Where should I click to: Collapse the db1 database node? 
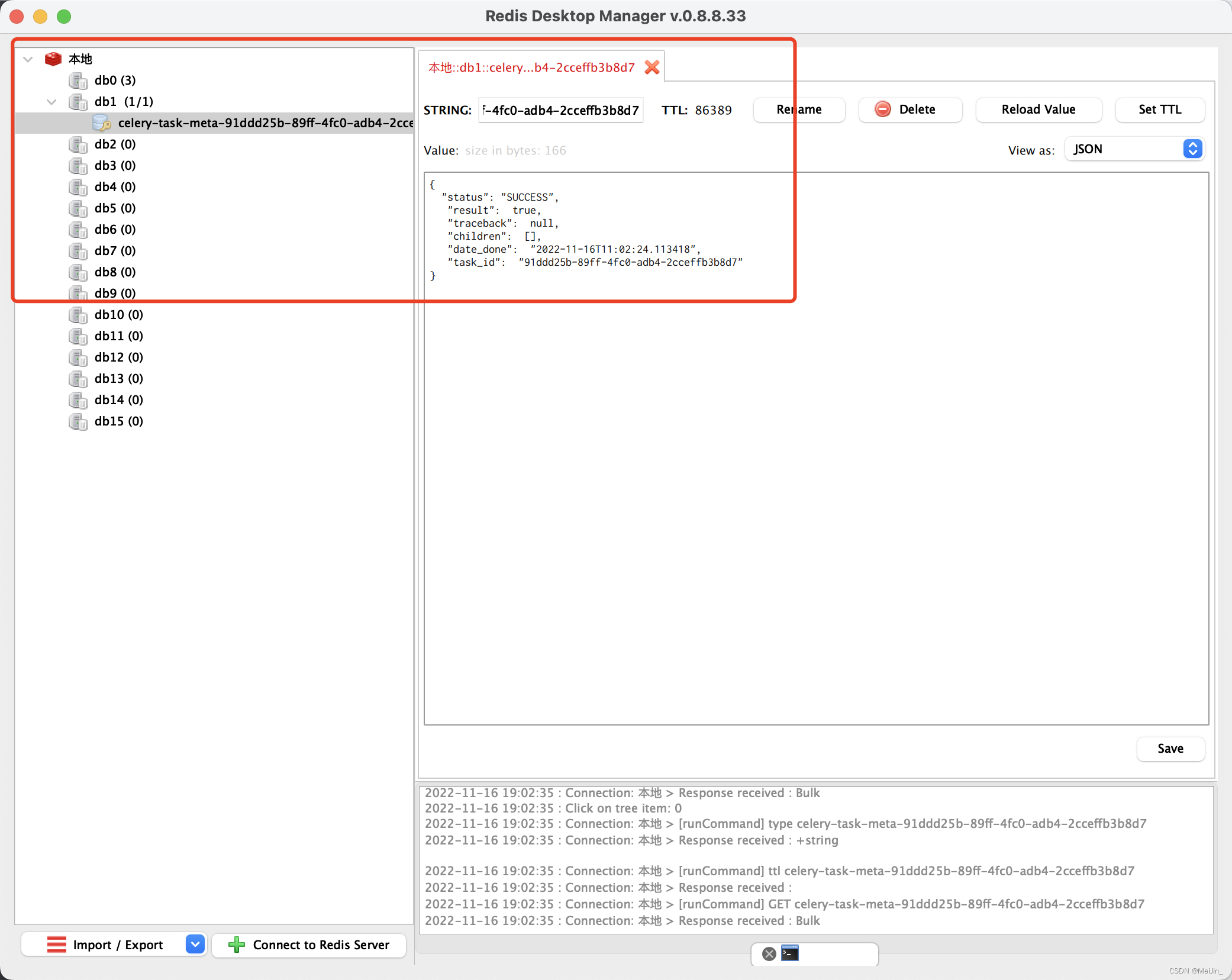[x=51, y=102]
